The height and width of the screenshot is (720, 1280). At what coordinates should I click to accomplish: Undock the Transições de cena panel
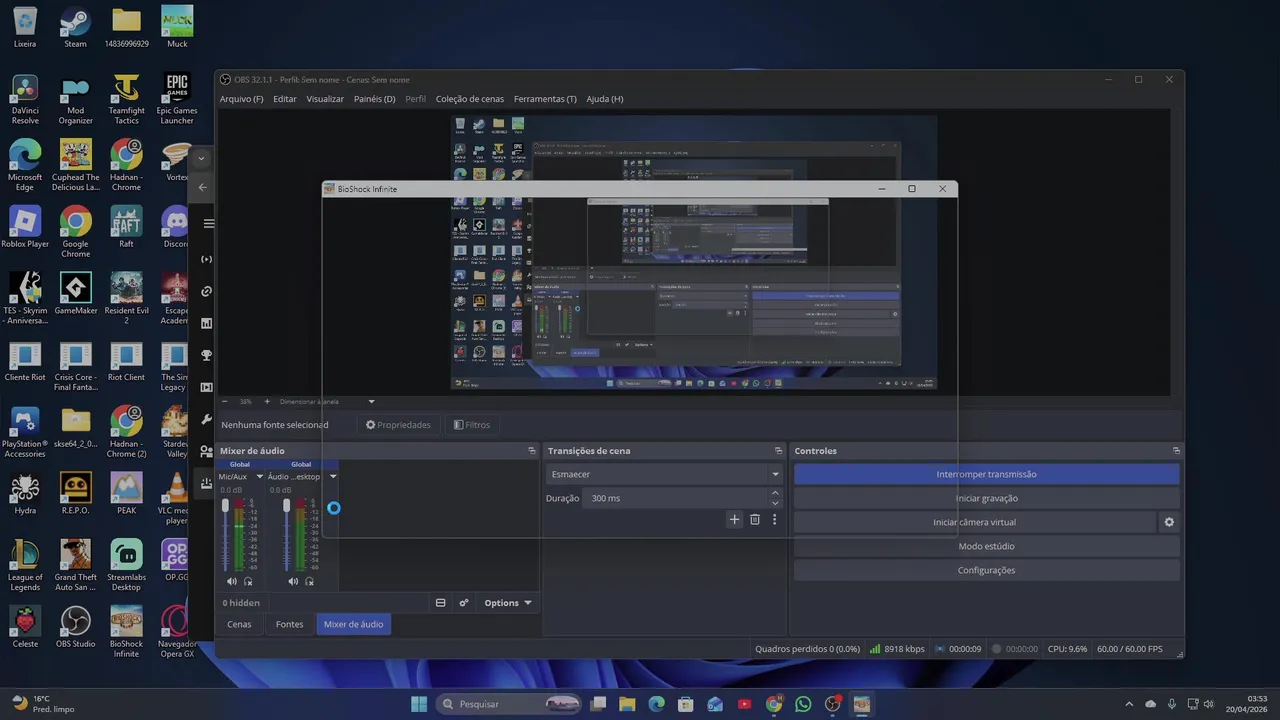tap(778, 451)
